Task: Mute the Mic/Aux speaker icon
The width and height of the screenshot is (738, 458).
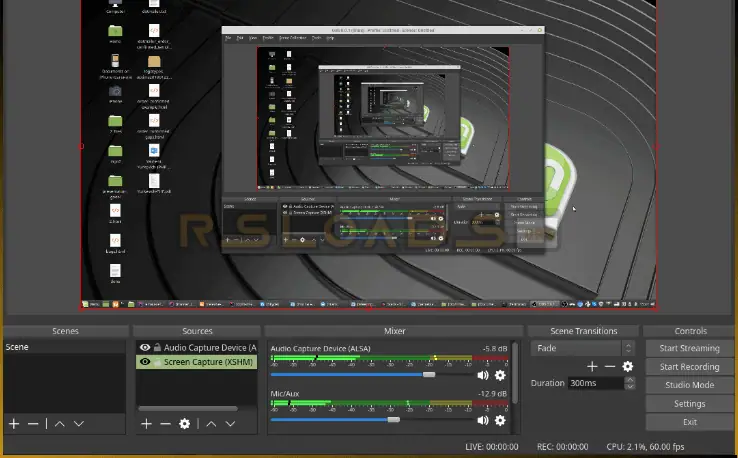Action: click(x=483, y=420)
